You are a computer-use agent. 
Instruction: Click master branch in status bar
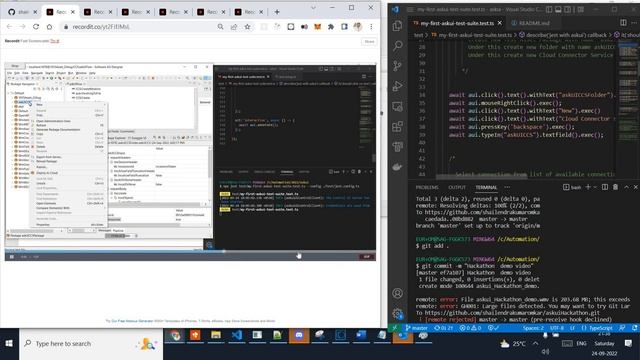tap(416, 328)
